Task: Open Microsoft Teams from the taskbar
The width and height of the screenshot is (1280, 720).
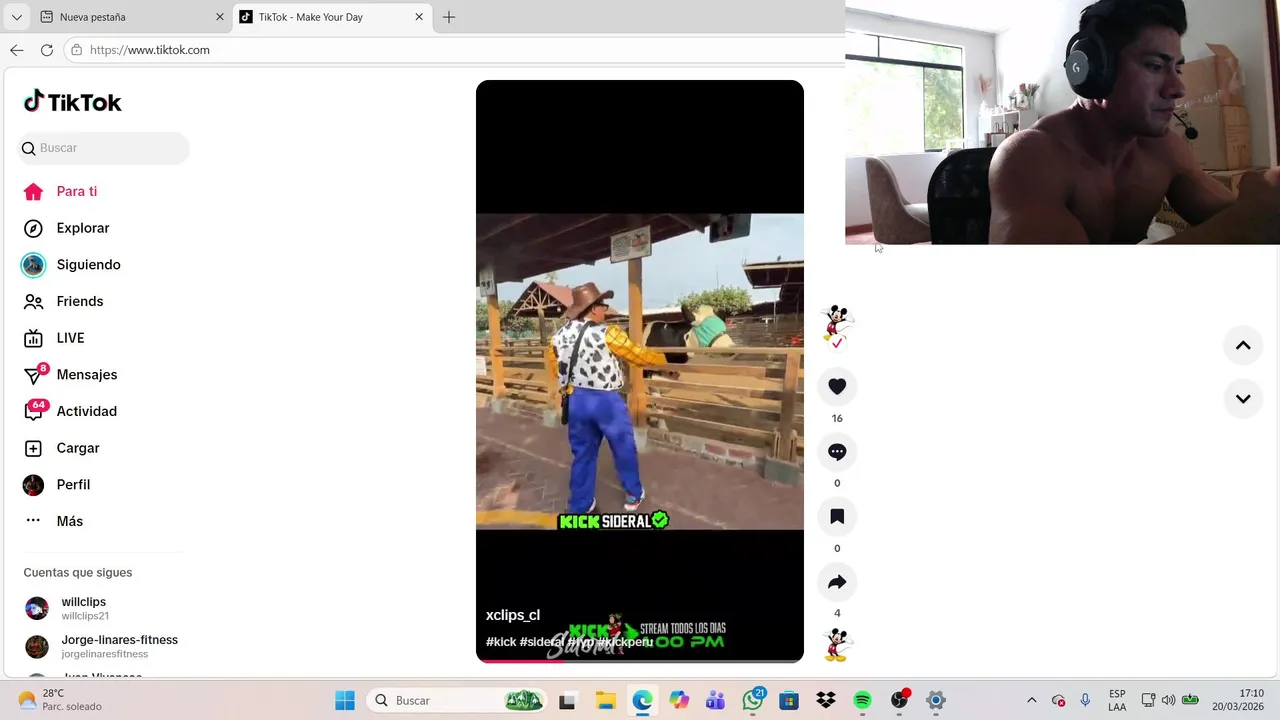Action: pos(716,700)
